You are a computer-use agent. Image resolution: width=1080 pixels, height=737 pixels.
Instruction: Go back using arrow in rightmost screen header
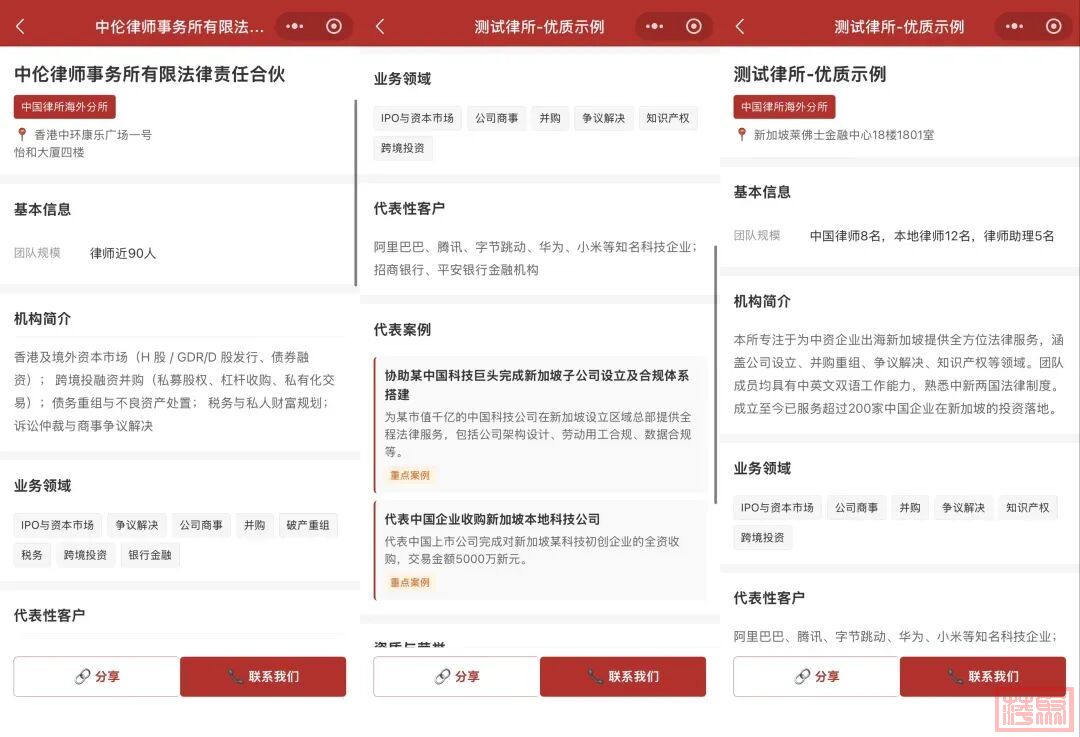[x=740, y=27]
